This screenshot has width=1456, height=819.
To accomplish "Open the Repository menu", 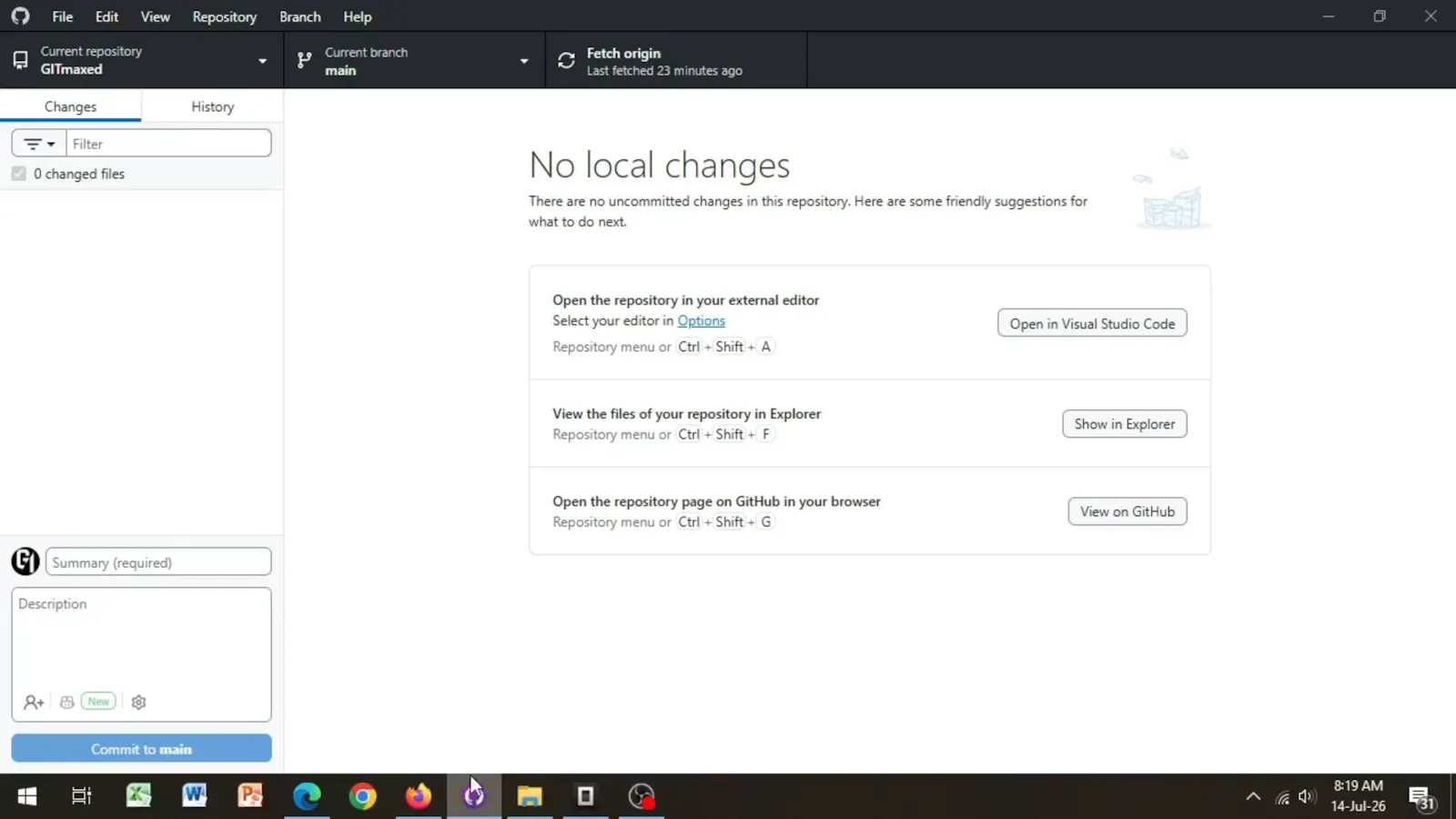I will coord(224,16).
